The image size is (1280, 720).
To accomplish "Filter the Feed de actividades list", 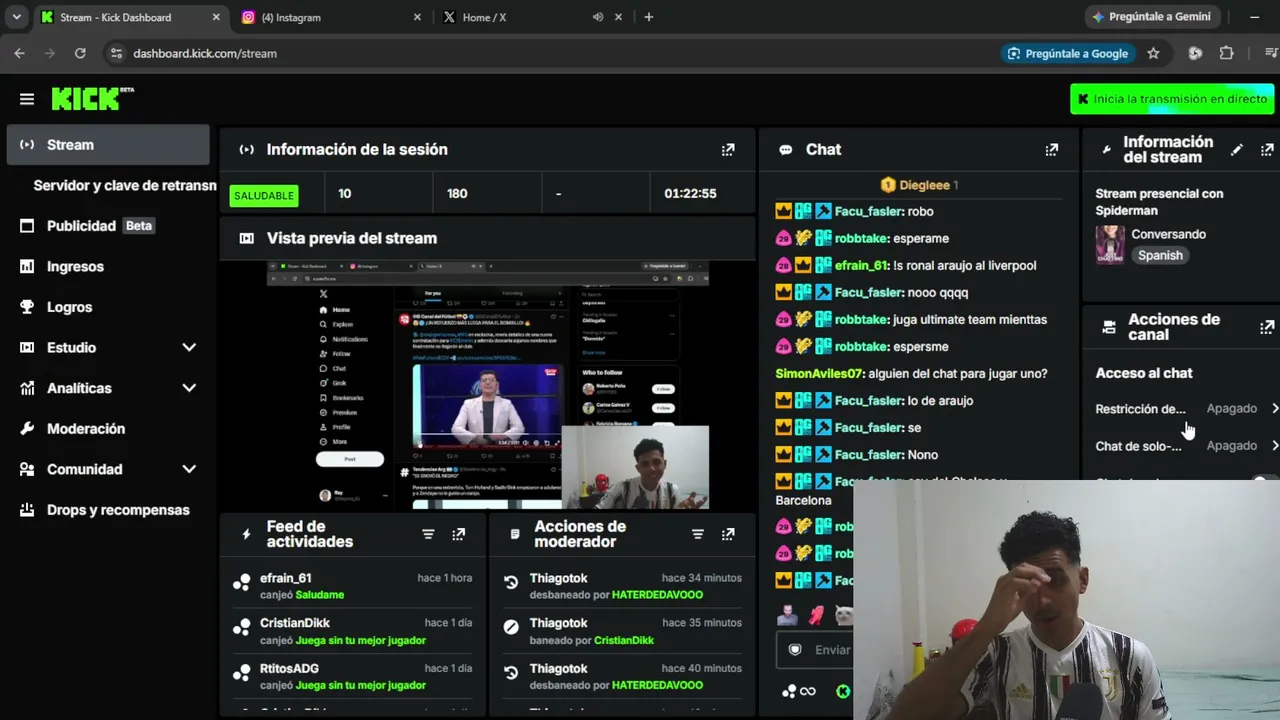I will (428, 534).
